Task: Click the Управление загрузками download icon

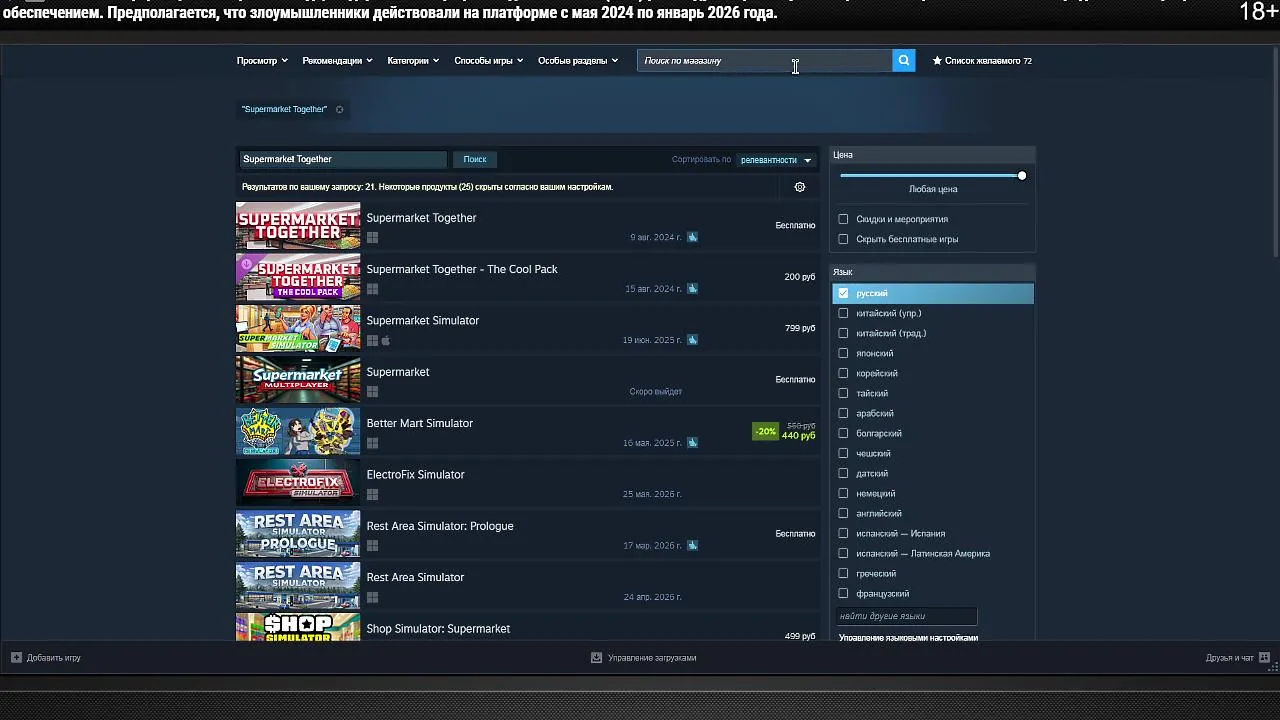Action: (597, 658)
